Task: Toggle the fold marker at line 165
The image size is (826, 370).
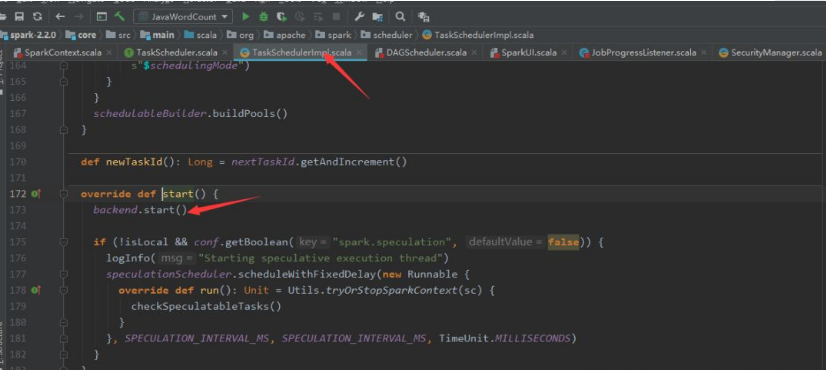Action: click(x=64, y=82)
